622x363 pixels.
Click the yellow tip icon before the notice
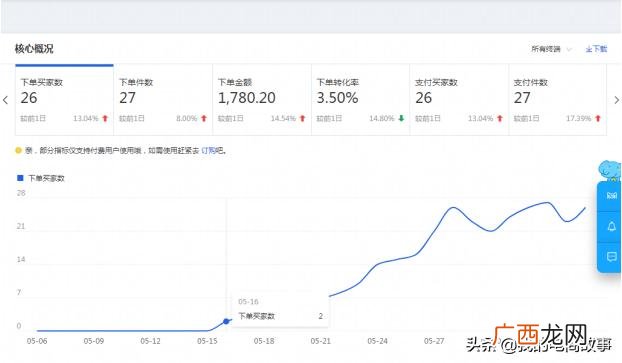(18, 150)
